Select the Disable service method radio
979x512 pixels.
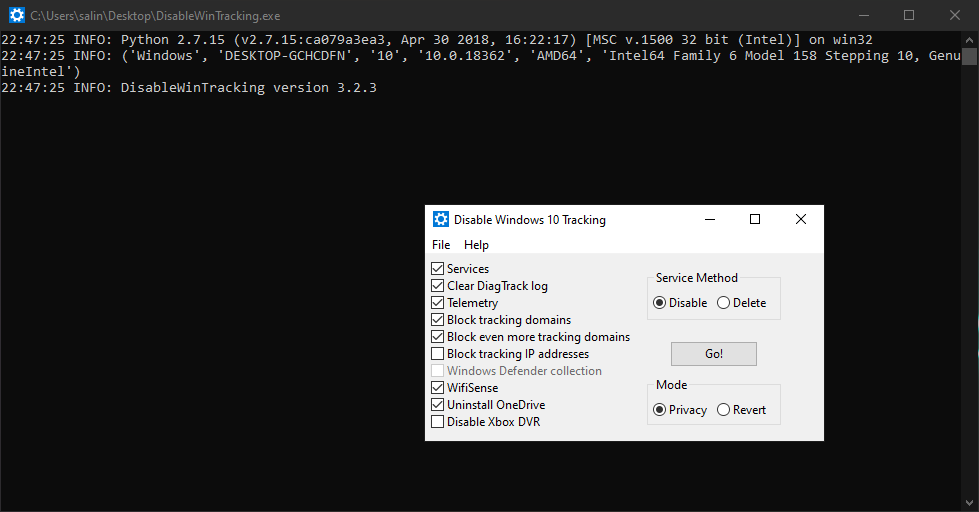pyautogui.click(x=659, y=303)
